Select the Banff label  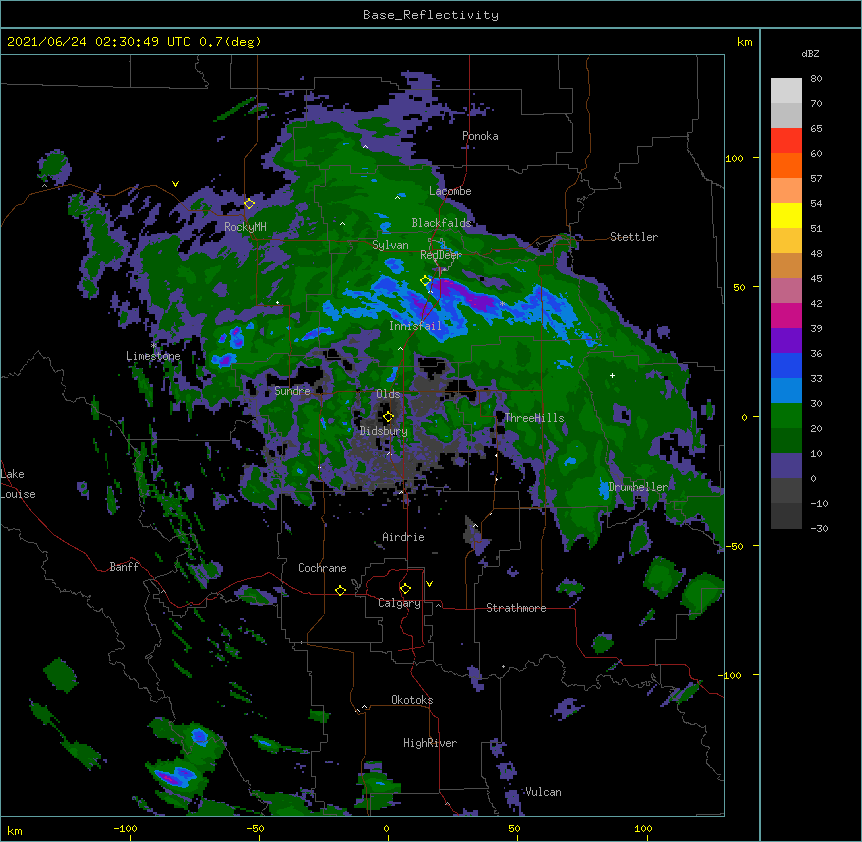coord(124,567)
